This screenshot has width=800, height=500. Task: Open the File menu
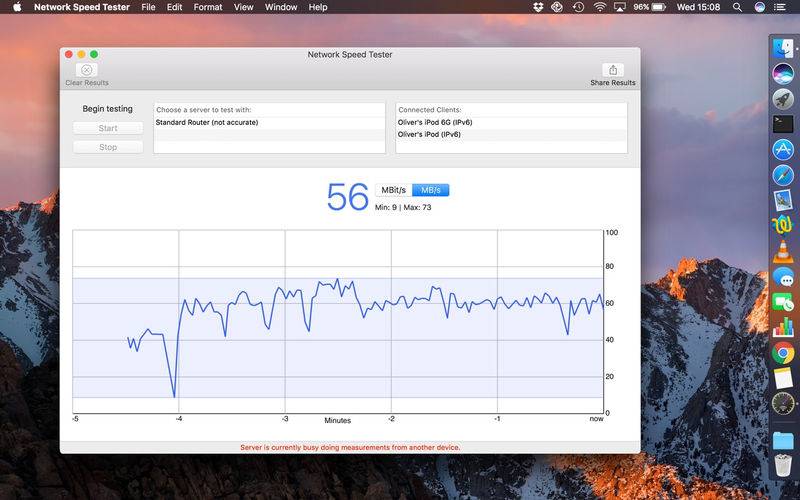pyautogui.click(x=148, y=7)
